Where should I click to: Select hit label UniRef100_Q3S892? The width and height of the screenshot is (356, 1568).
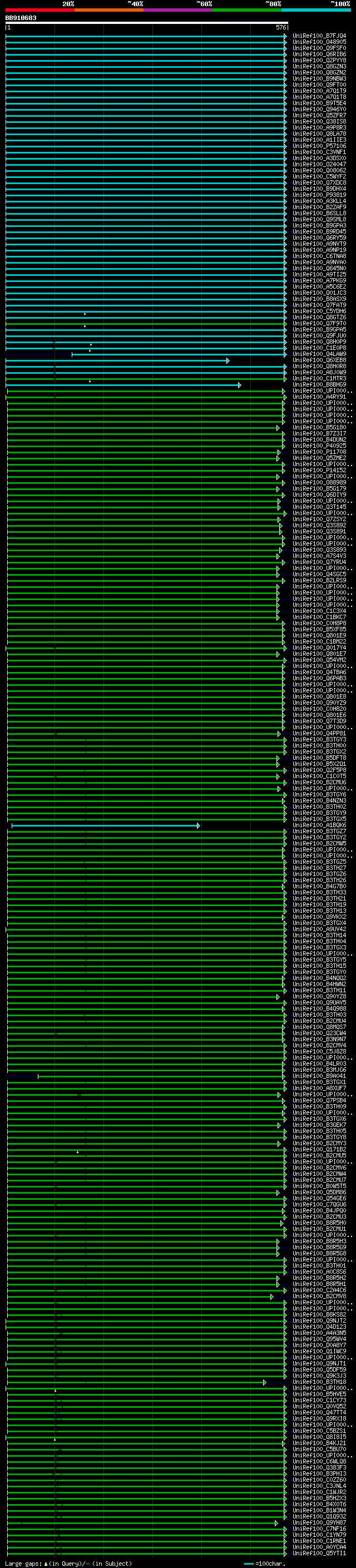point(319,525)
